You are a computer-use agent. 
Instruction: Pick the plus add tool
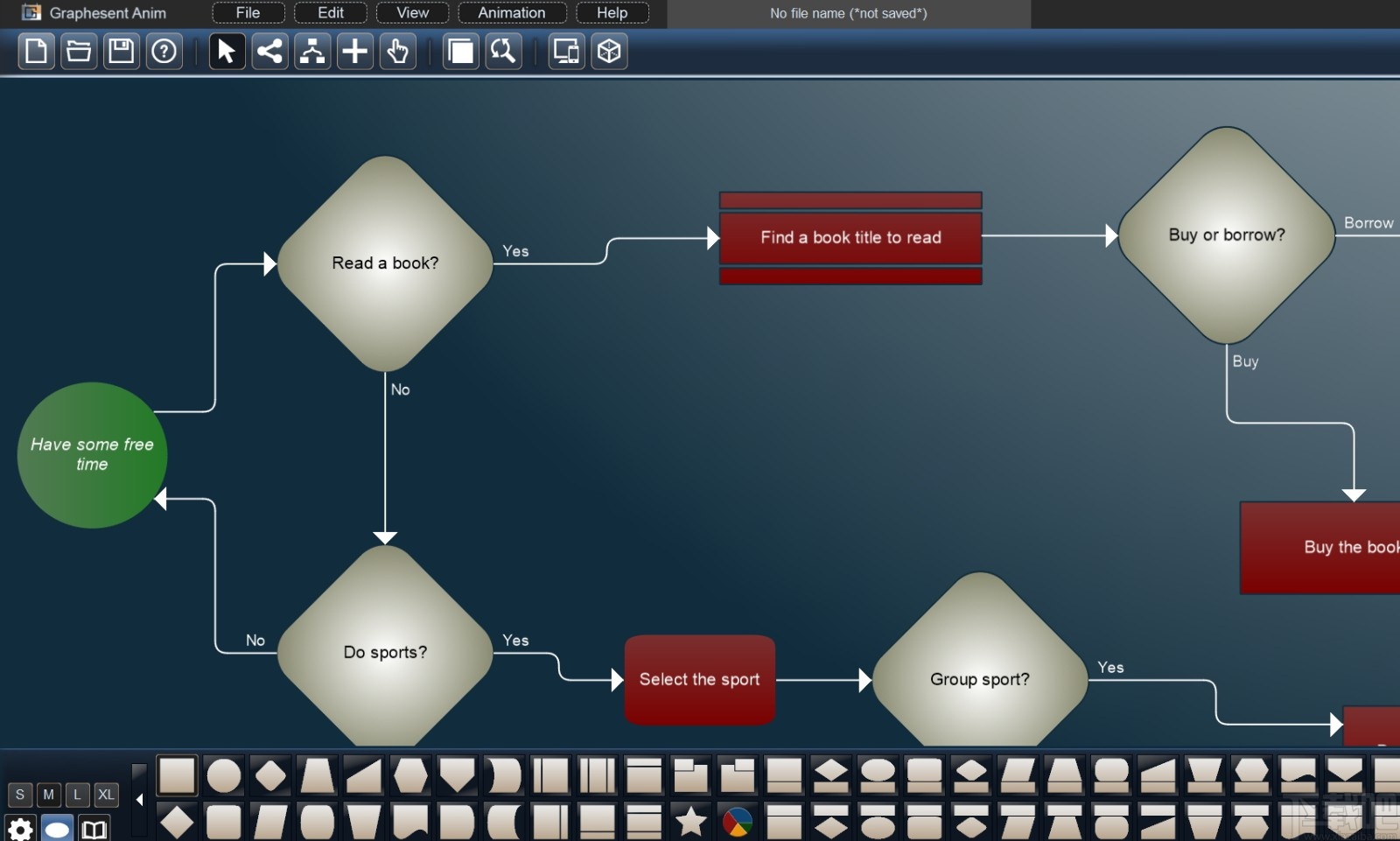354,52
